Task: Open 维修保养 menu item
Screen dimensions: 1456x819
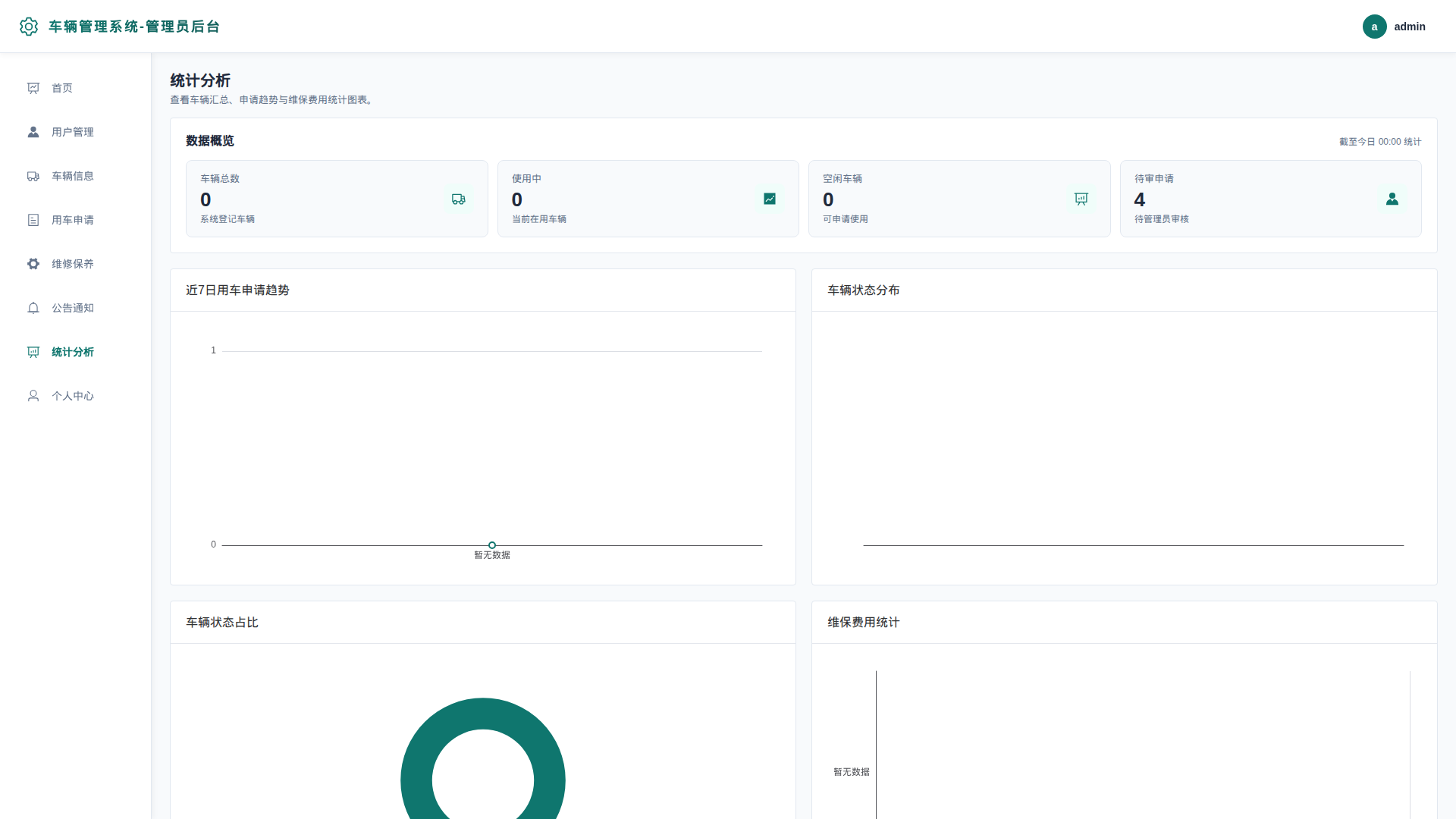Action: click(x=76, y=264)
